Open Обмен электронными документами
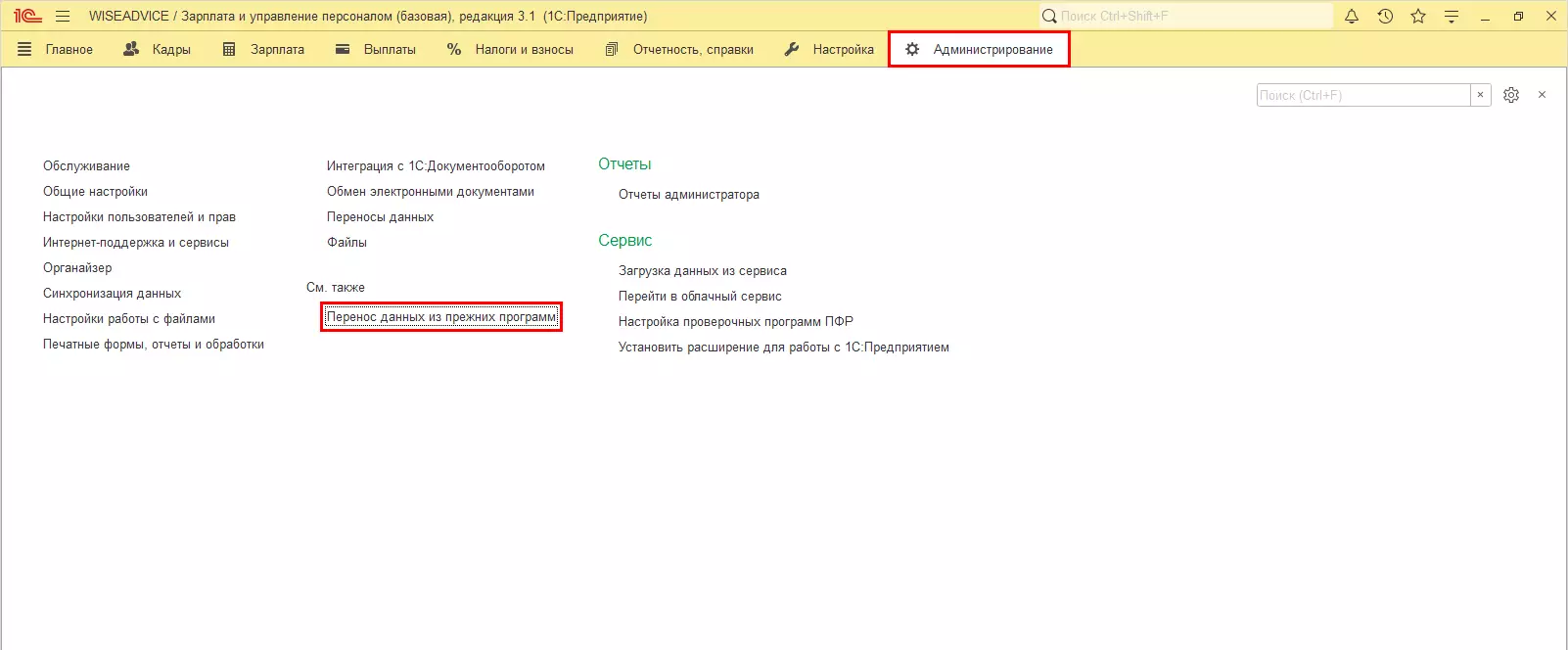Image resolution: width=1568 pixels, height=650 pixels. (x=431, y=192)
